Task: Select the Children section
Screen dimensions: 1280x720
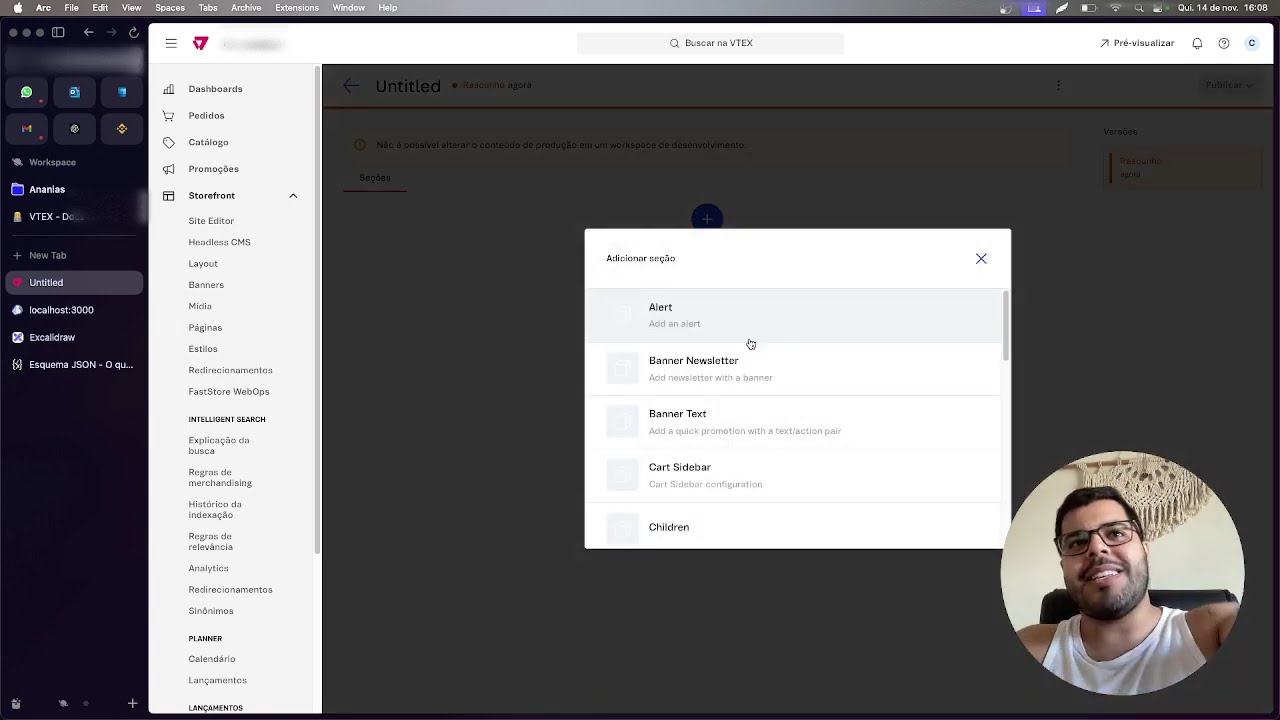Action: tap(793, 526)
